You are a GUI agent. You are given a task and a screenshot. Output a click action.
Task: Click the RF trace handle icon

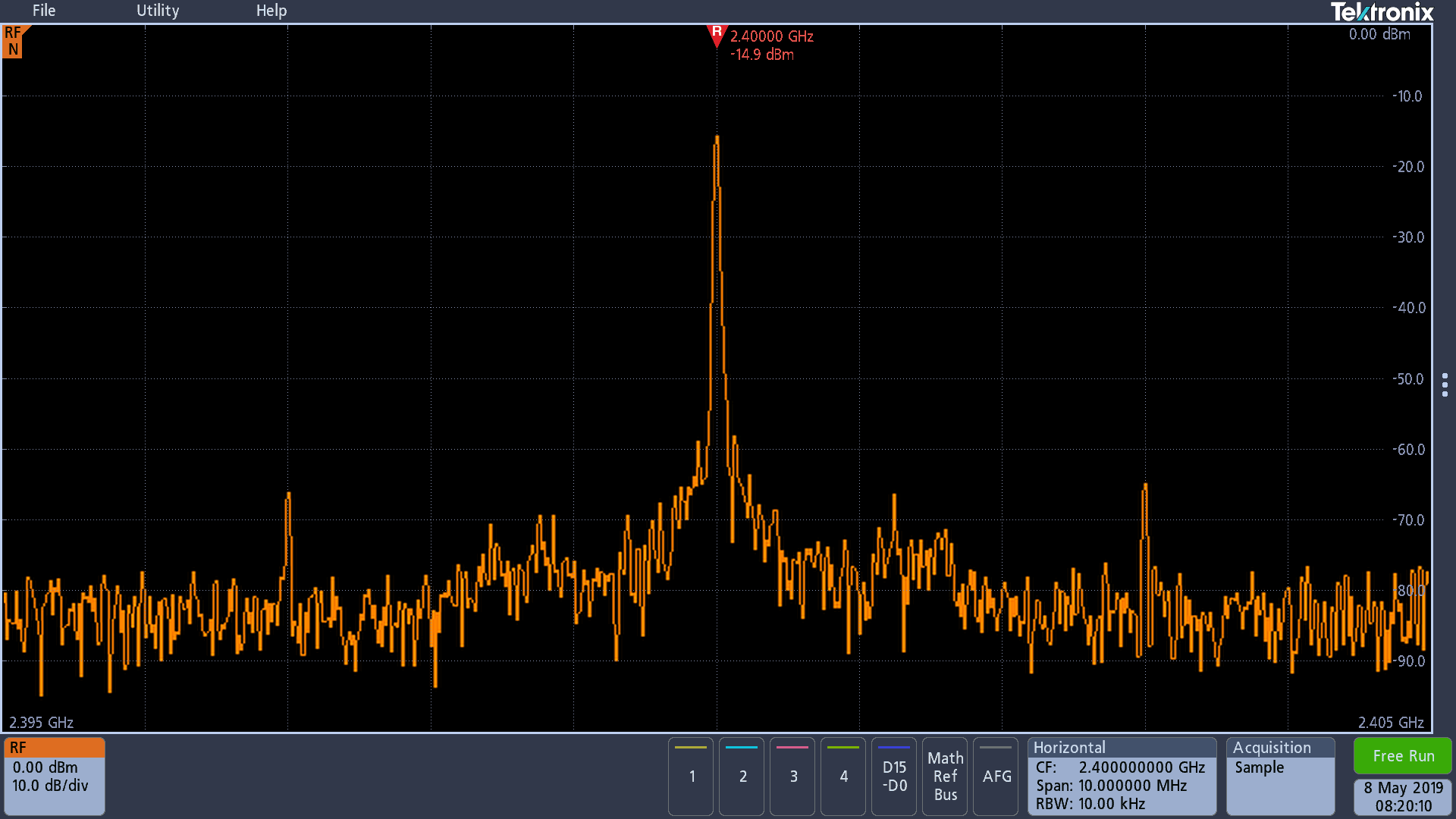14,42
